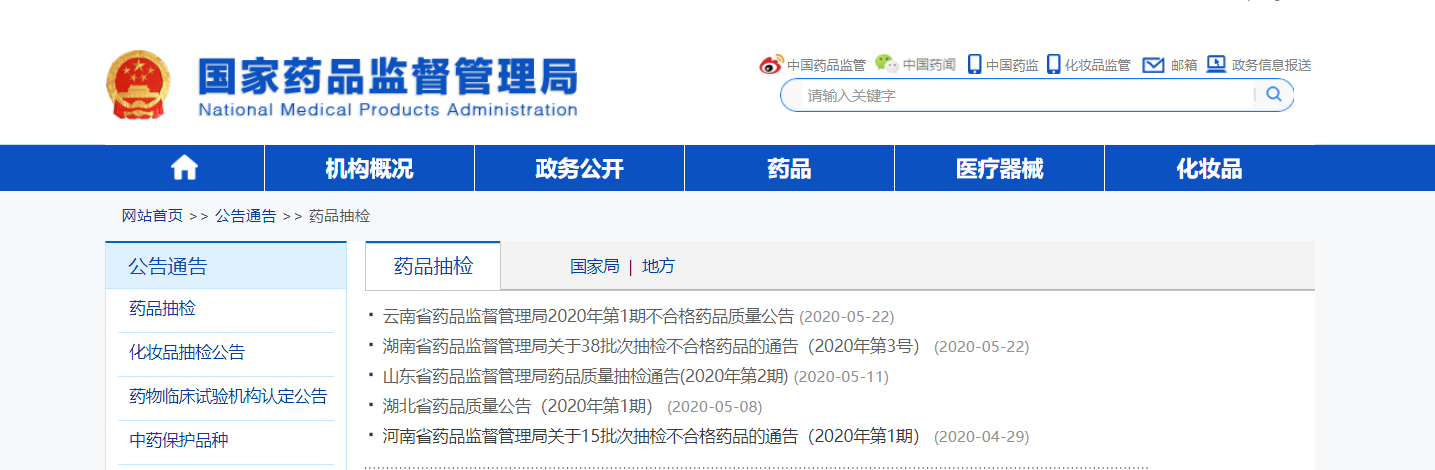Switch to the 地方 filter
This screenshot has height=470, width=1435.
(x=658, y=266)
